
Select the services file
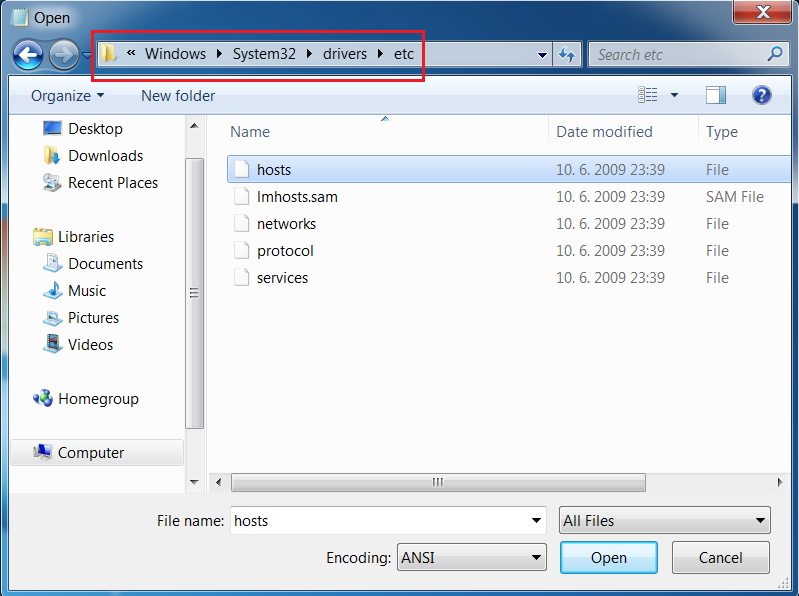click(509, 278)
